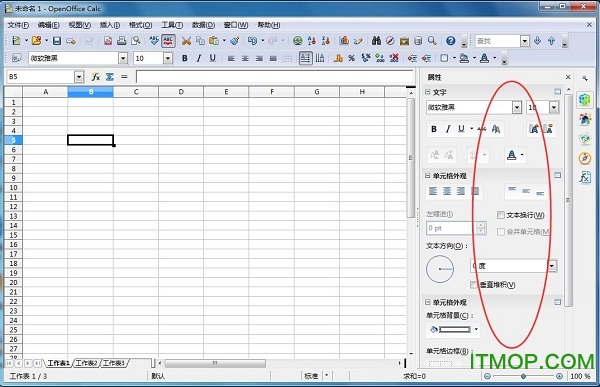Click the Cut scissors icon

(186, 41)
